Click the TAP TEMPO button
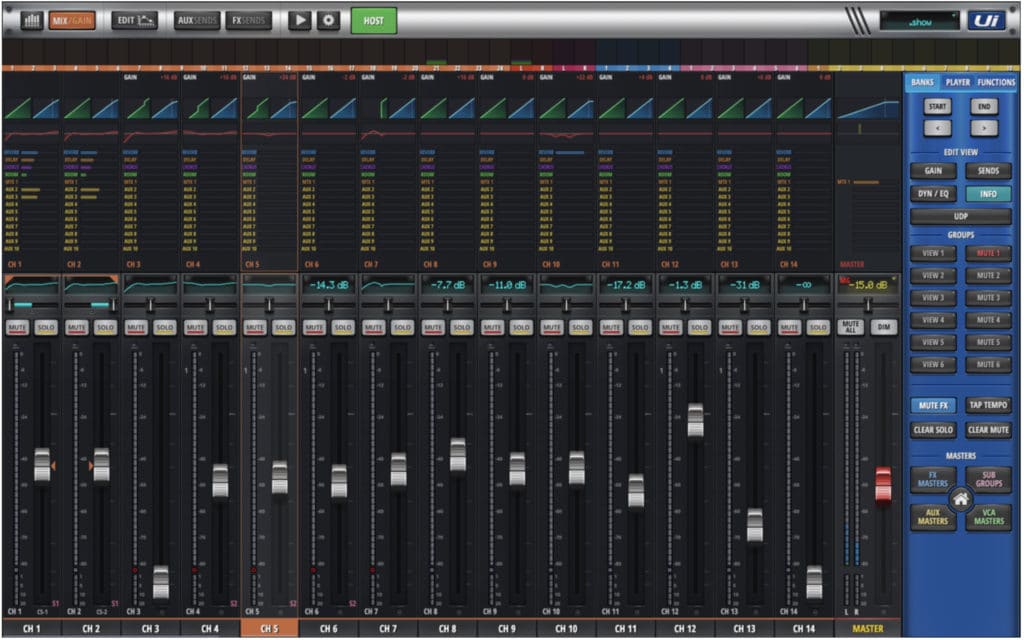 pos(987,405)
